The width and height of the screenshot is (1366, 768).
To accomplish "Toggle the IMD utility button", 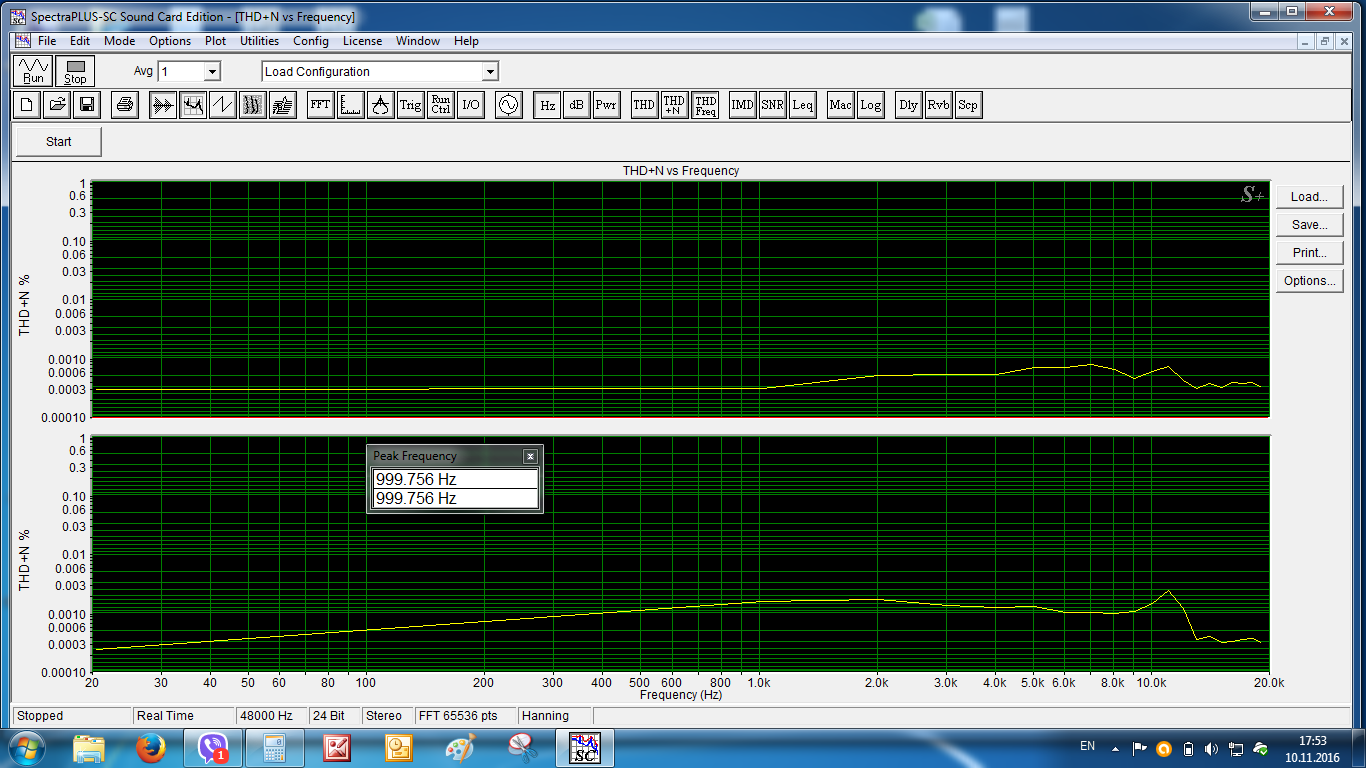I will tap(742, 104).
